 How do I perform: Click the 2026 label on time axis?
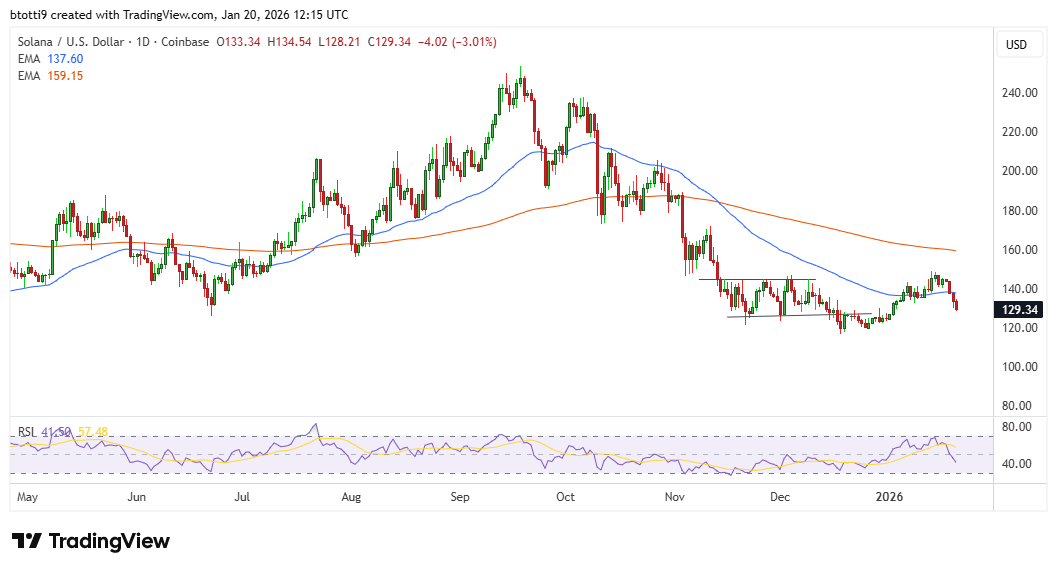tap(890, 496)
